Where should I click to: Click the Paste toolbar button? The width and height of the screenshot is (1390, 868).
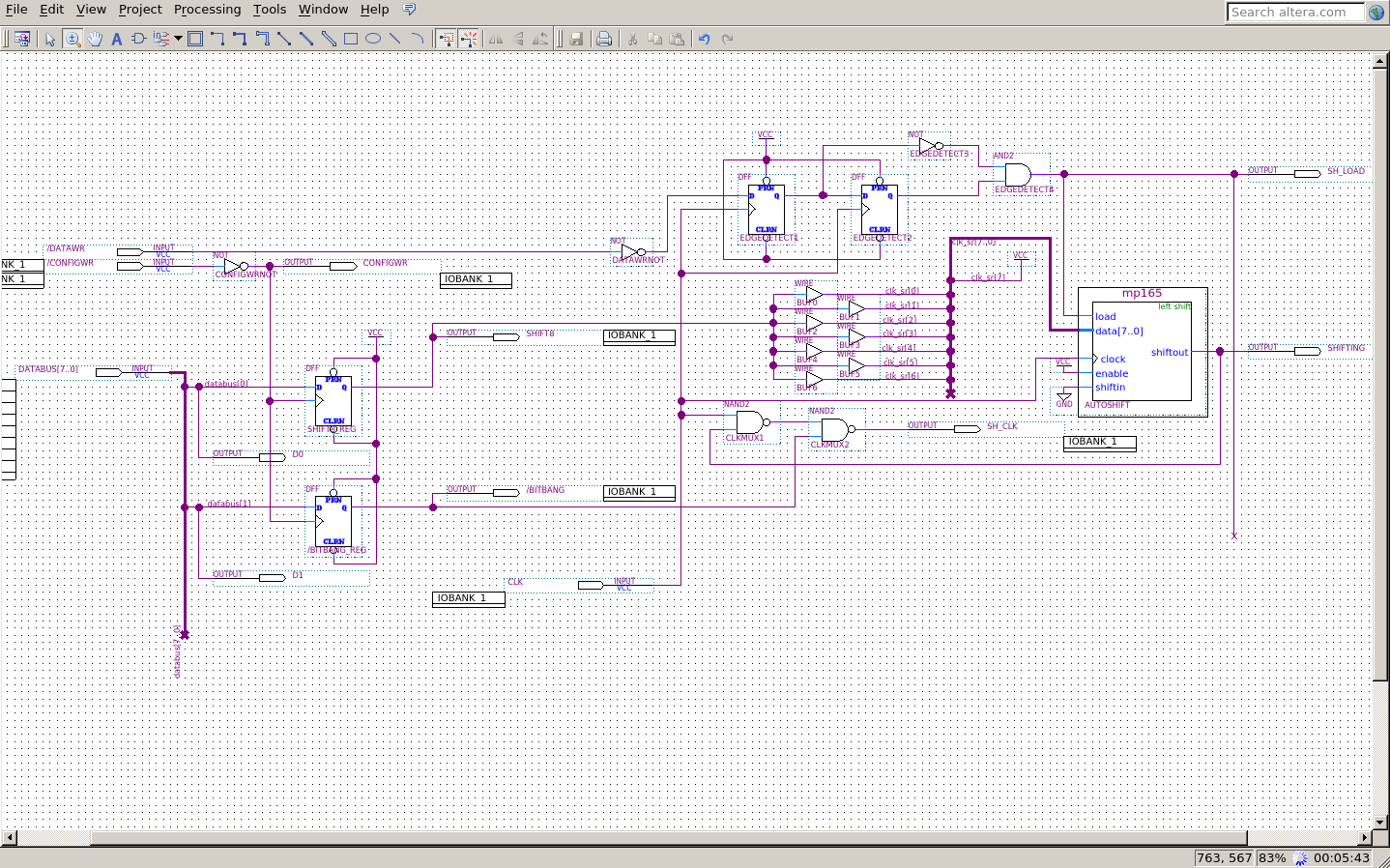(x=678, y=39)
